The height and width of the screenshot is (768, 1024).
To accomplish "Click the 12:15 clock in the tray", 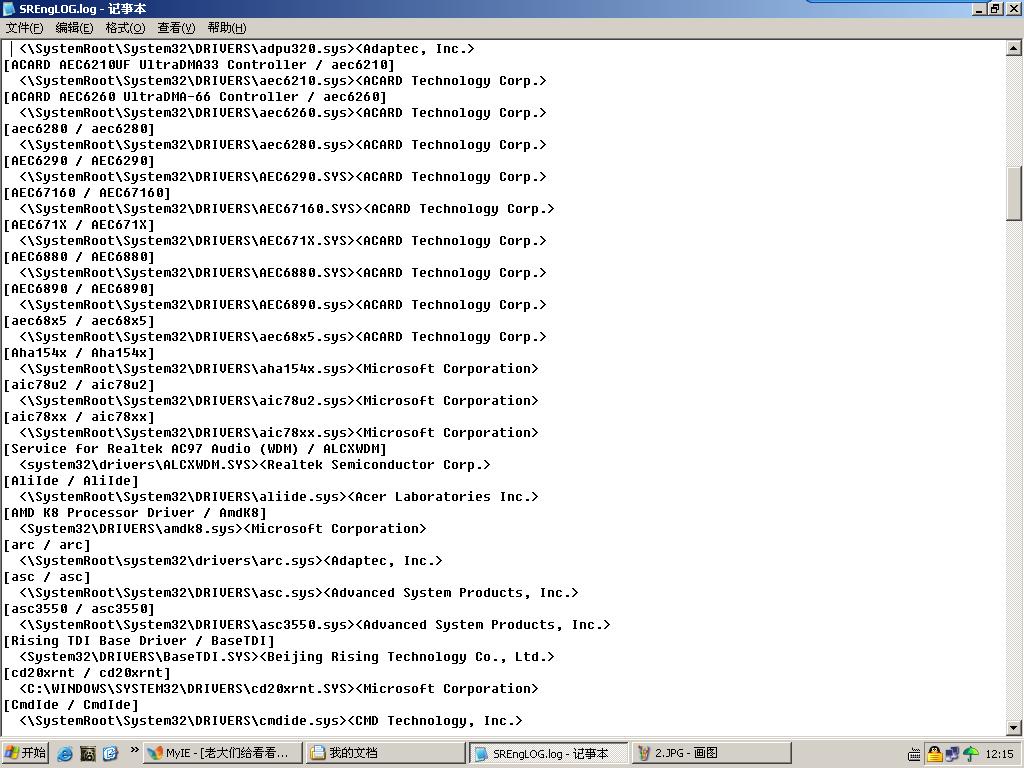I will click(999, 754).
